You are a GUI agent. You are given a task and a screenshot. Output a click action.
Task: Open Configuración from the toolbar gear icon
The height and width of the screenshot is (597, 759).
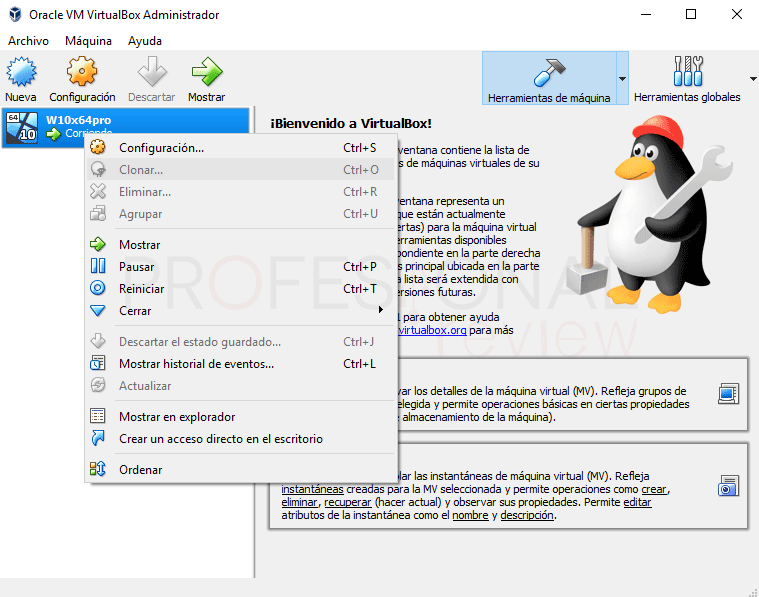point(82,71)
